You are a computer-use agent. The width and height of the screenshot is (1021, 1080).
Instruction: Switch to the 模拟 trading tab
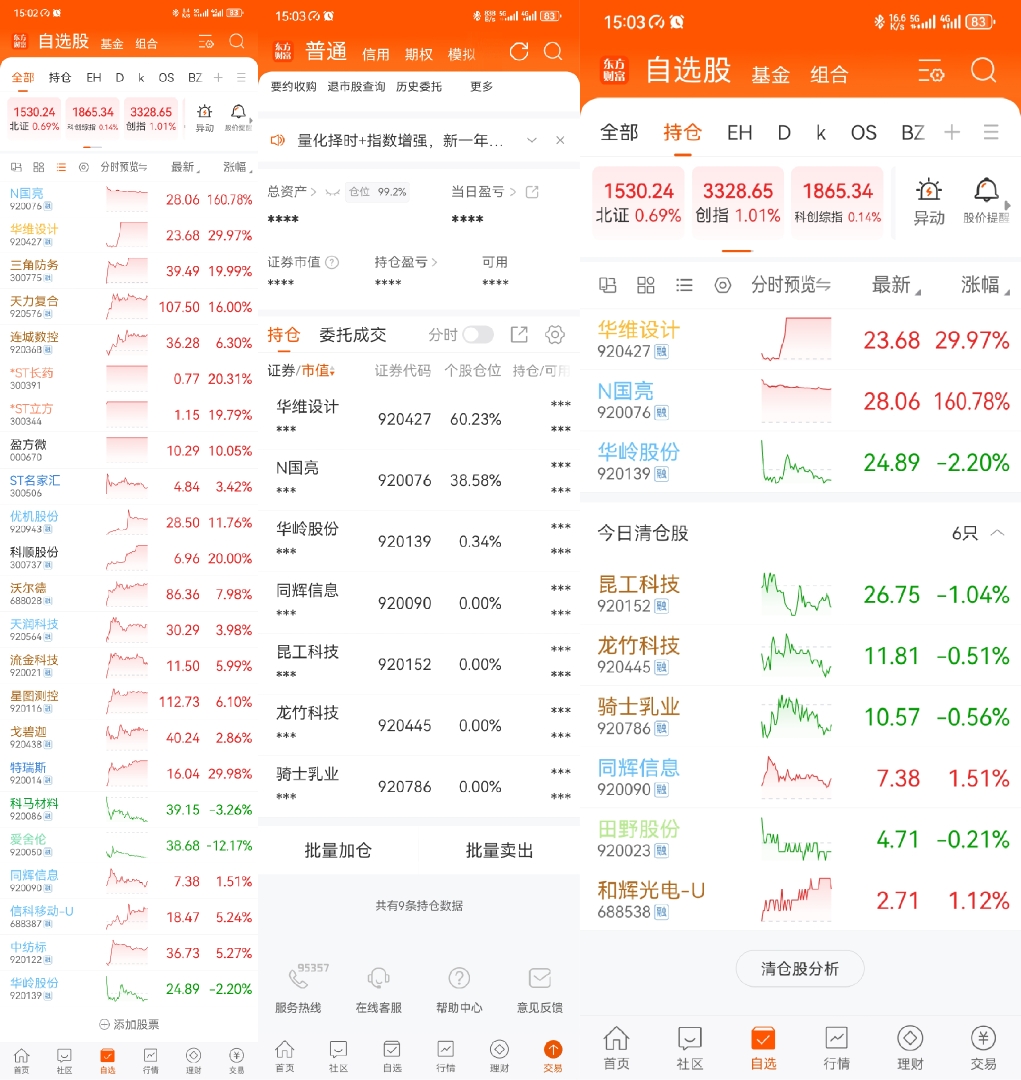(x=462, y=54)
